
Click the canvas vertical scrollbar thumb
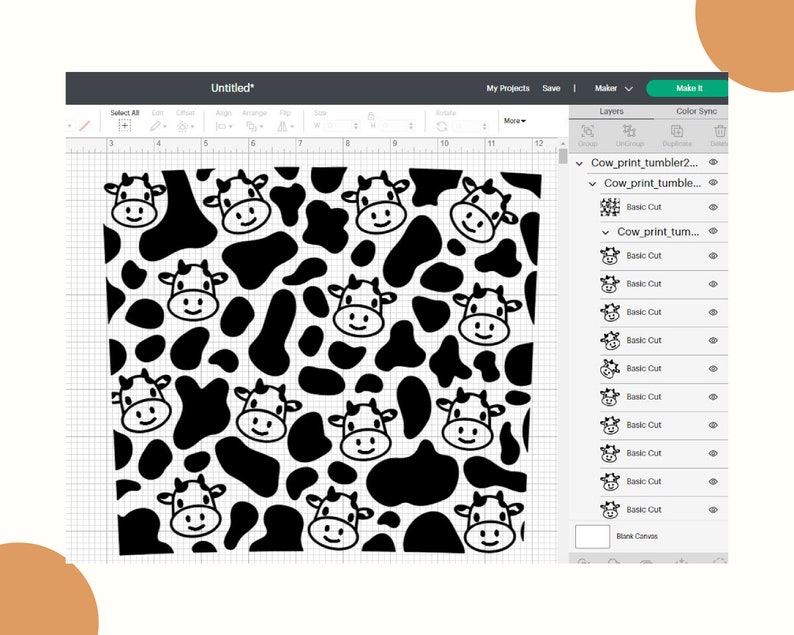tap(563, 156)
